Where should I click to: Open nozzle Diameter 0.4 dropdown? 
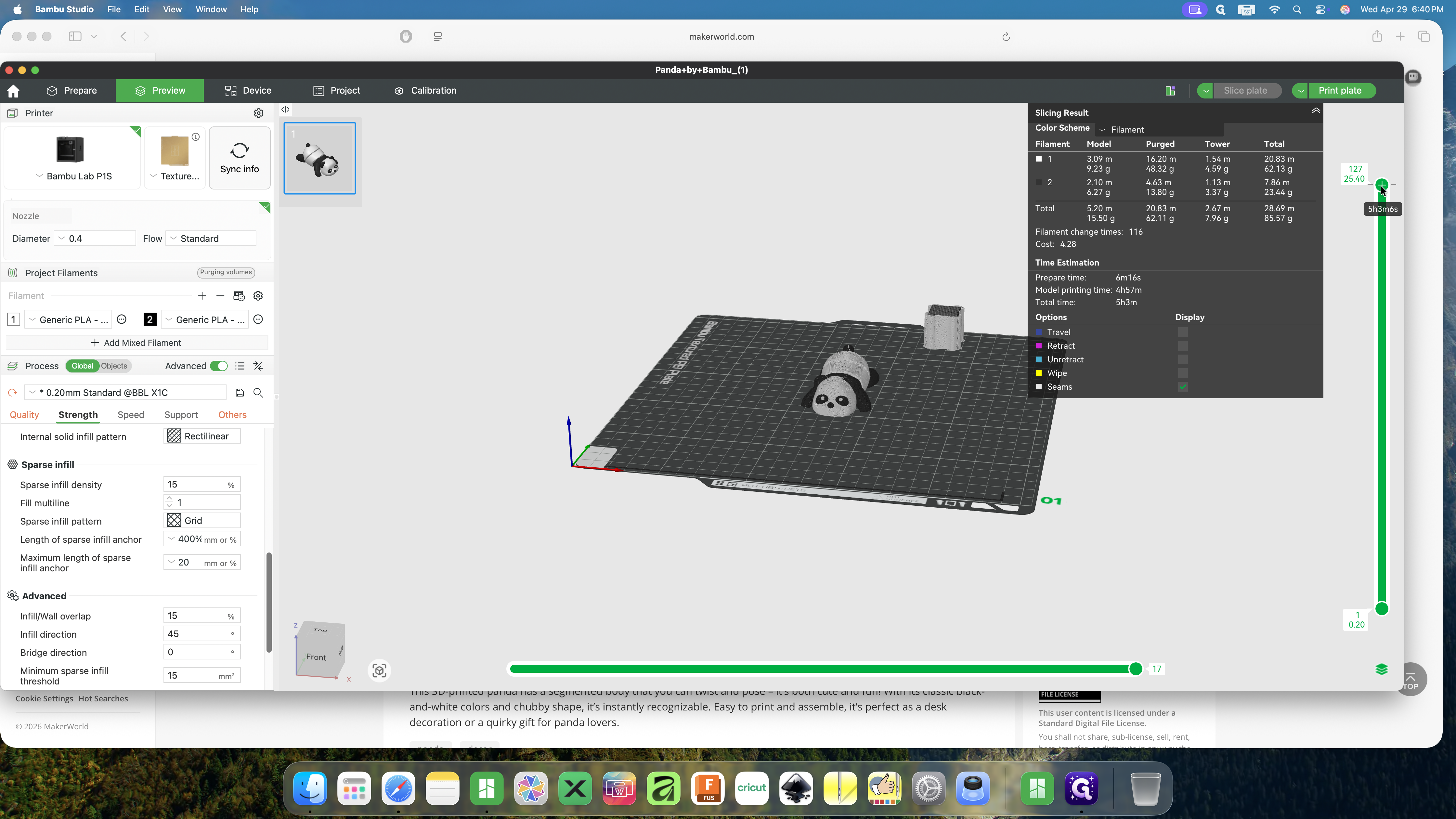point(95,239)
